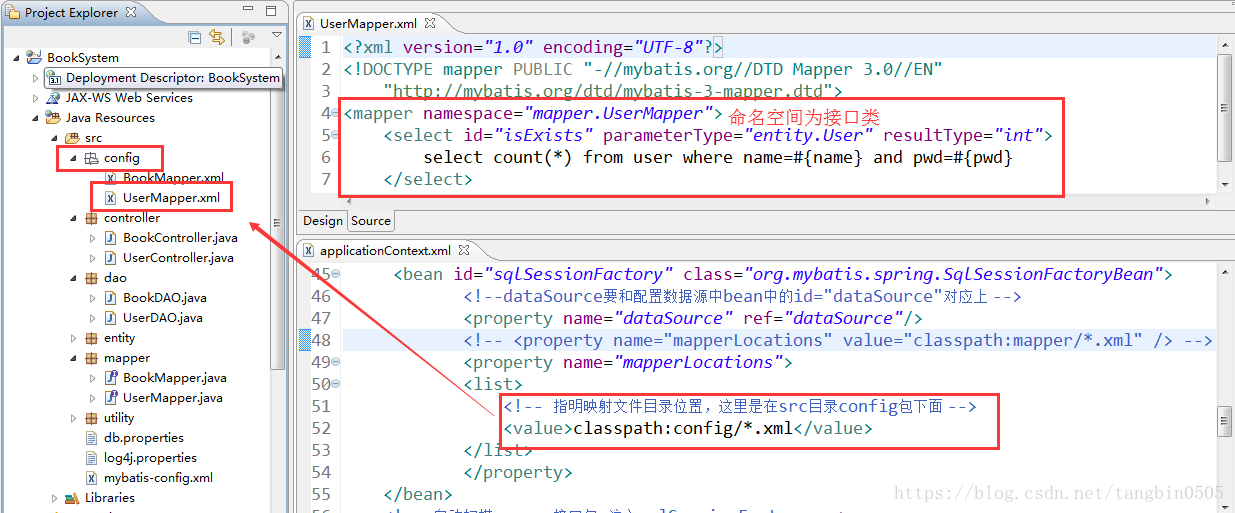Expand the UserDAO.java node
This screenshot has height=513, width=1235.
(x=92, y=318)
